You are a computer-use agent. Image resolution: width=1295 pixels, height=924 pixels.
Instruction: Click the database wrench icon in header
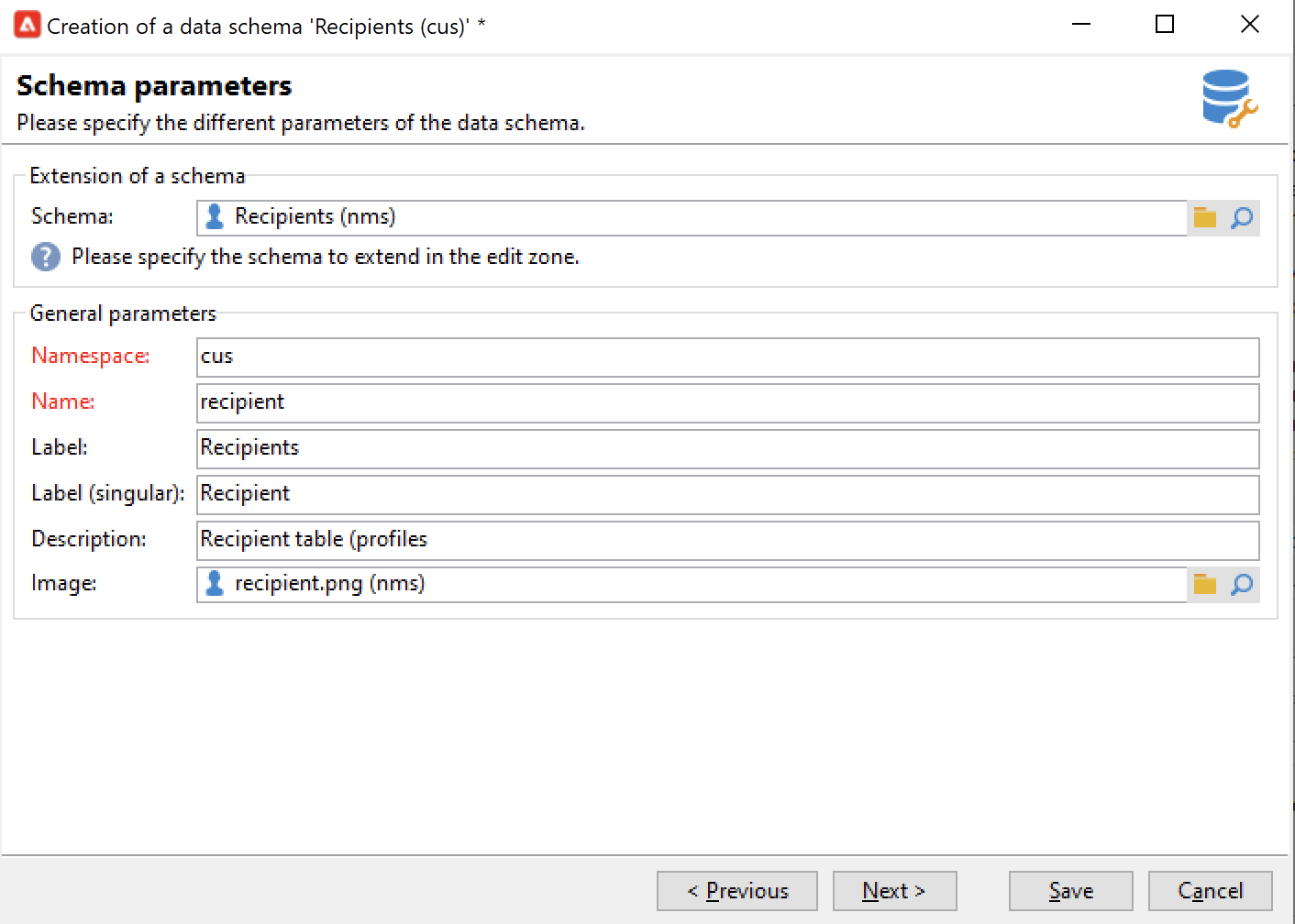1228,99
